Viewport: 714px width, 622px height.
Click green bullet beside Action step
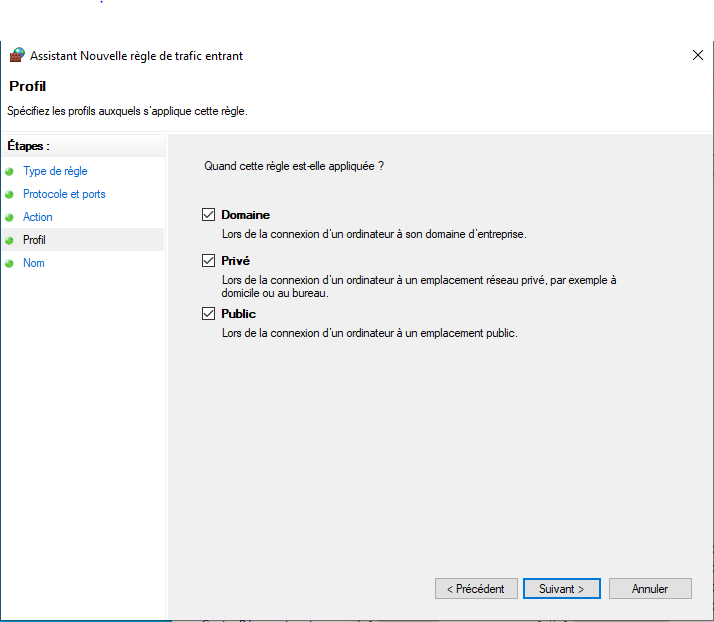[x=9, y=217]
